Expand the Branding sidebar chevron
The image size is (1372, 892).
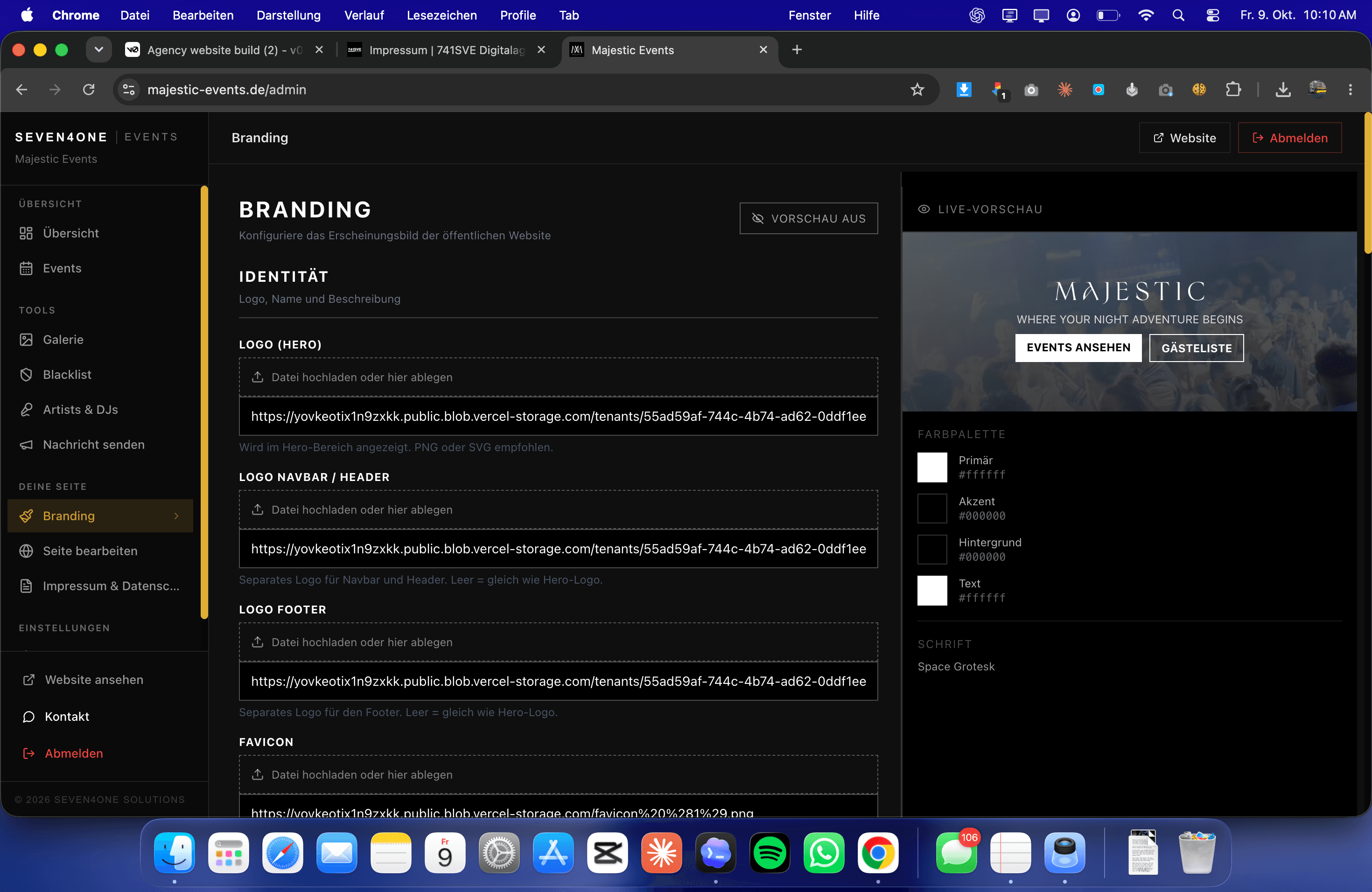[x=176, y=516]
